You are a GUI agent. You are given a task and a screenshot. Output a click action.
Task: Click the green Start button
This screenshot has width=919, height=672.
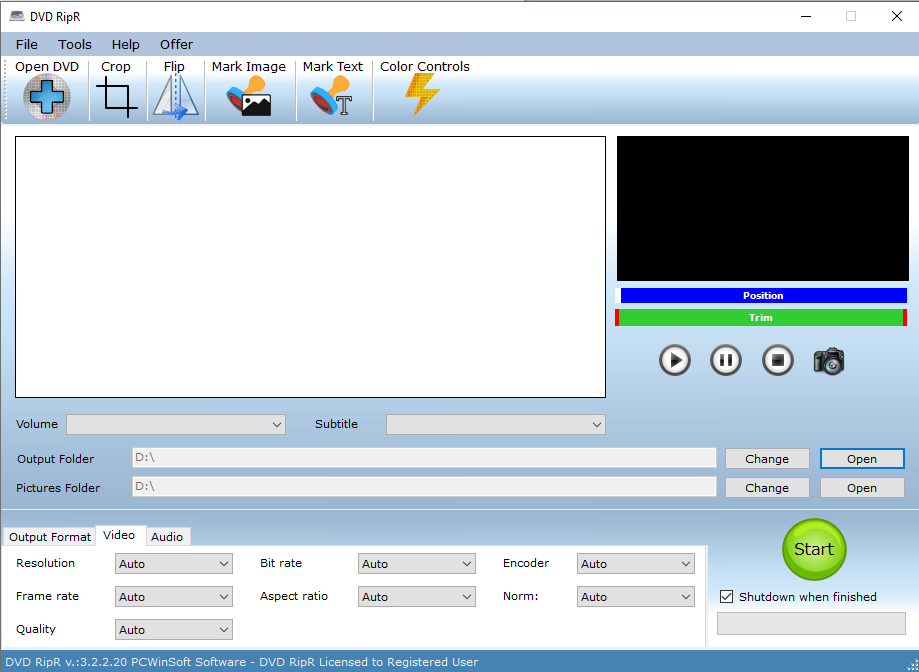pos(814,549)
